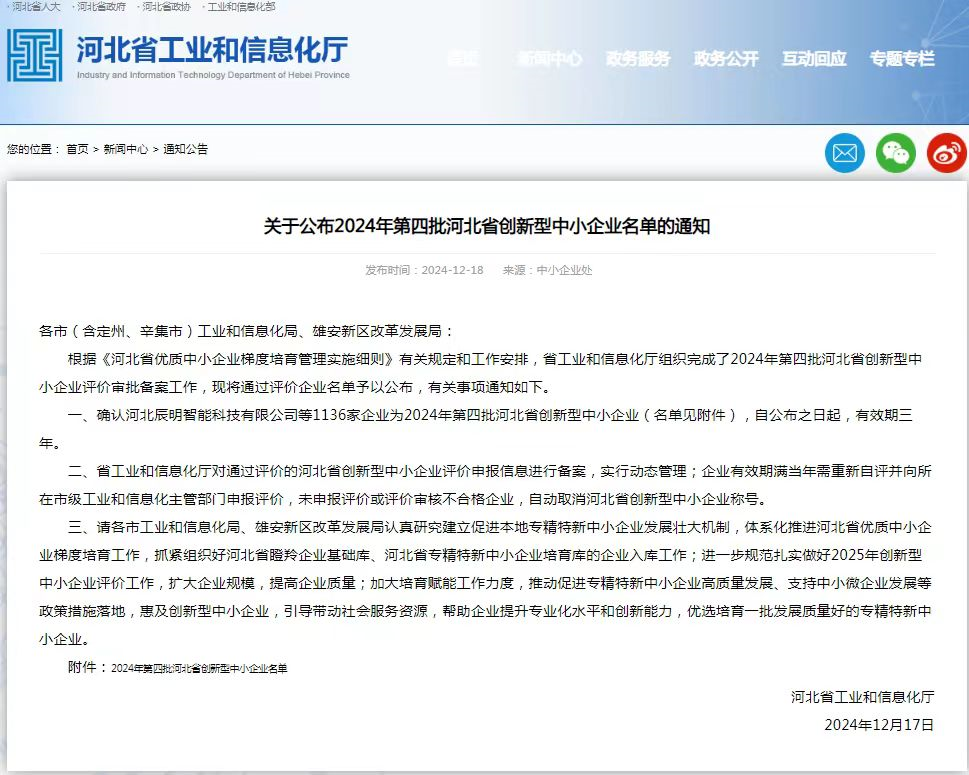This screenshot has height=775, width=969.
Task: Click the green WeChat share icon
Action: tap(896, 153)
